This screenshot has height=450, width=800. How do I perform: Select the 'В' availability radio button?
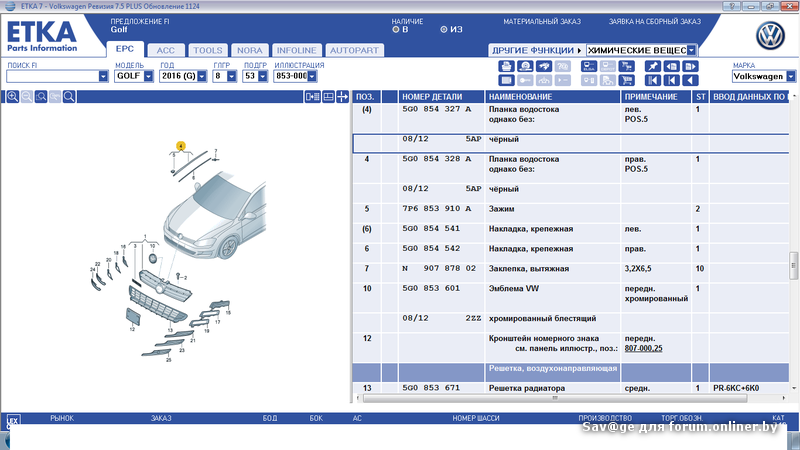click(x=396, y=30)
